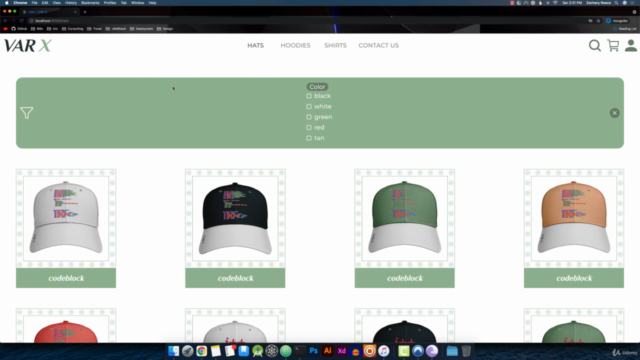Open the red hat product card
The height and width of the screenshot is (360, 640).
point(66,326)
